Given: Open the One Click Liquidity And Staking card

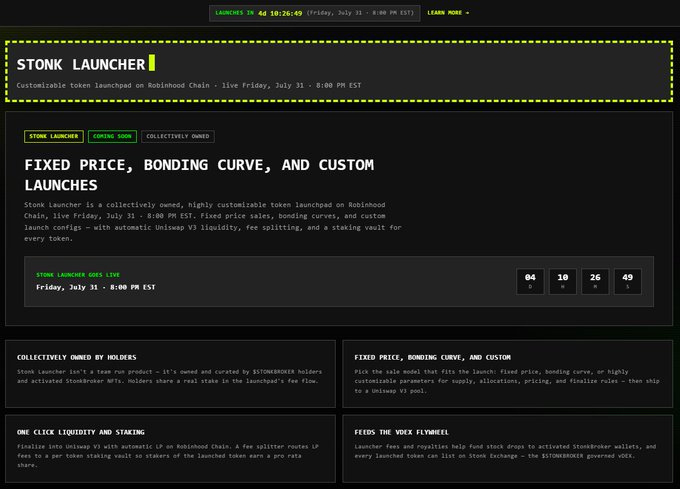Looking at the screenshot, I should click(x=170, y=449).
